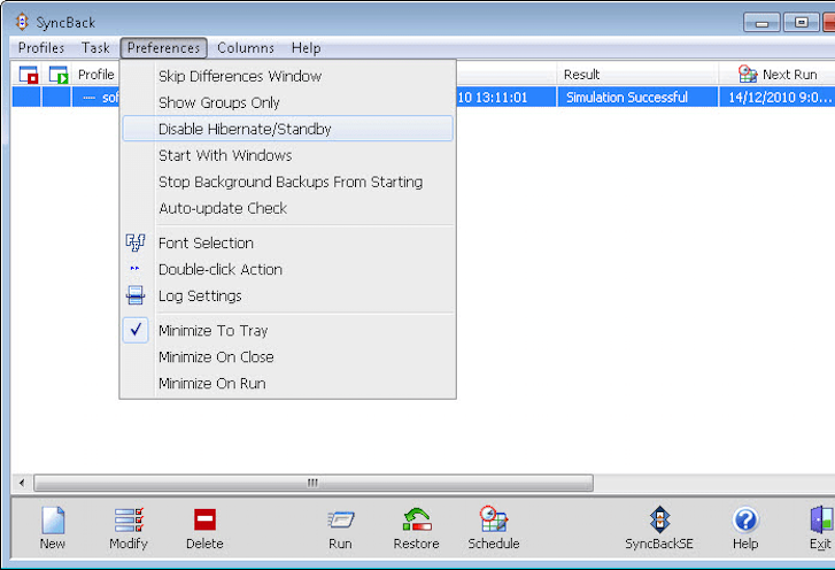835x570 pixels.
Task: Click the horizontal scrollbar thumb
Action: [x=313, y=483]
